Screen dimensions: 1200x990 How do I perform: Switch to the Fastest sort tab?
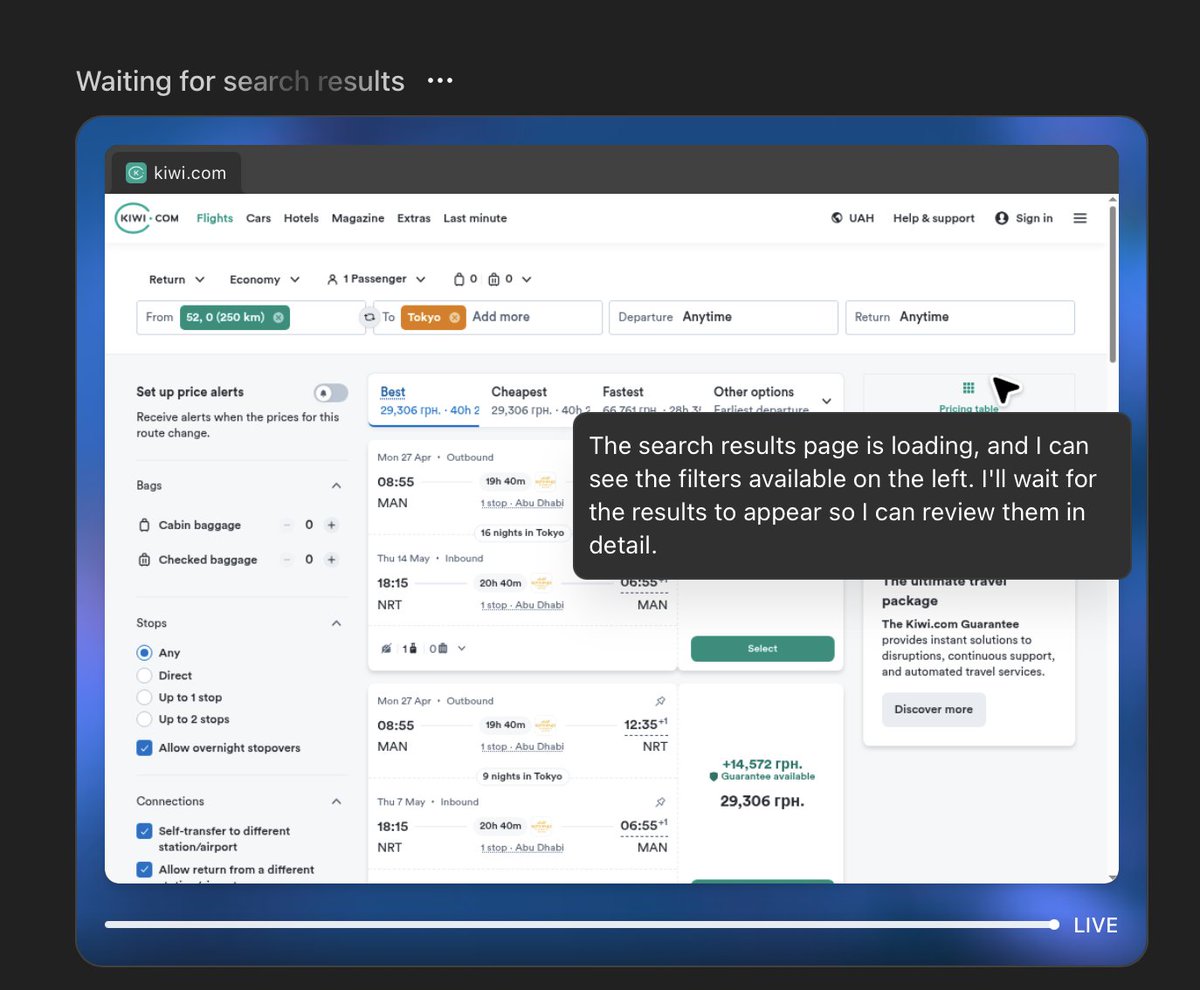(x=646, y=400)
